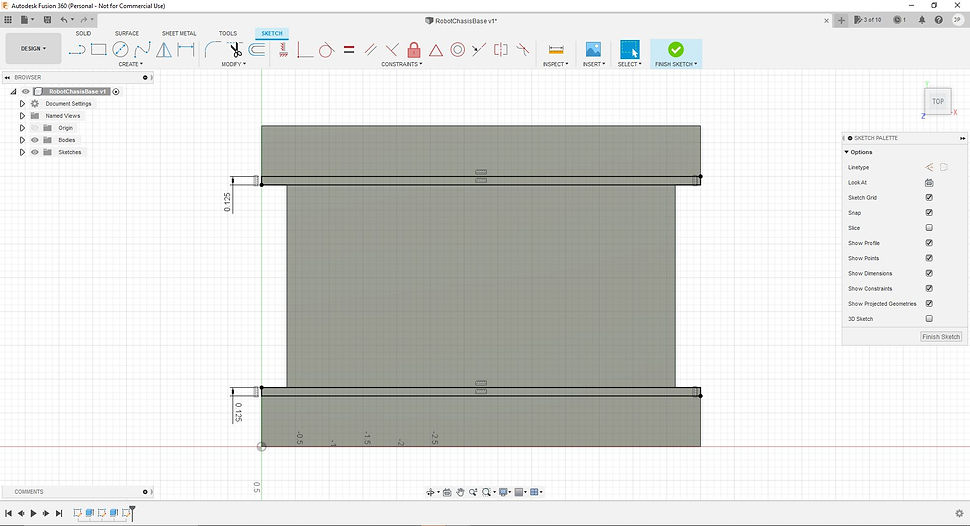
Task: Apply the Coincident constraint
Action: [304, 50]
